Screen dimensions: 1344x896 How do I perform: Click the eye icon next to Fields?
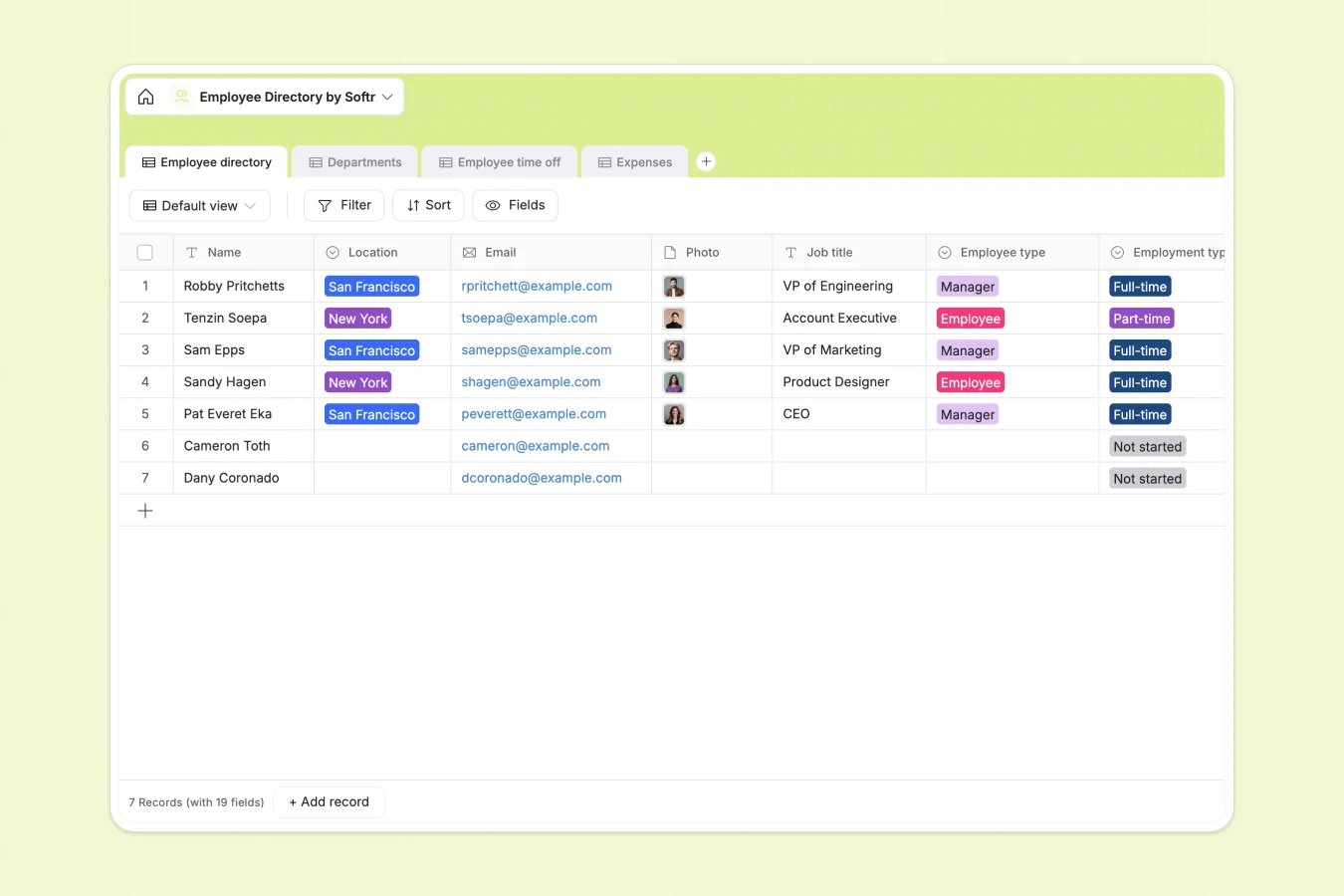click(x=491, y=205)
